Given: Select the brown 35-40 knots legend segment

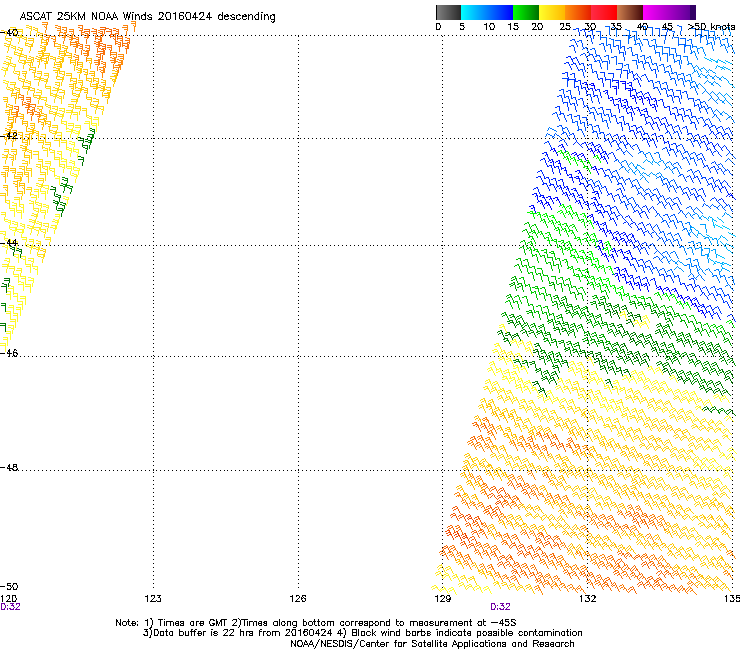Looking at the screenshot, I should coord(630,12).
